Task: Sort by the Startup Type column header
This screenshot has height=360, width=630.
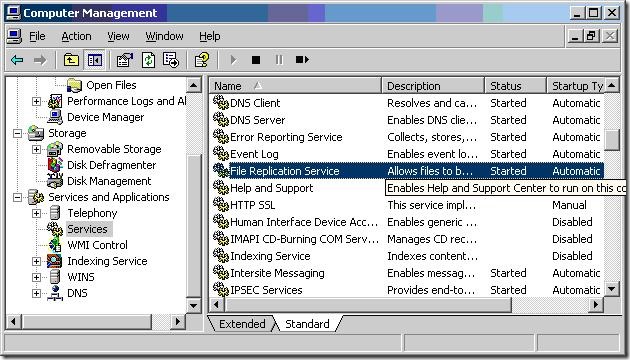Action: (x=575, y=86)
